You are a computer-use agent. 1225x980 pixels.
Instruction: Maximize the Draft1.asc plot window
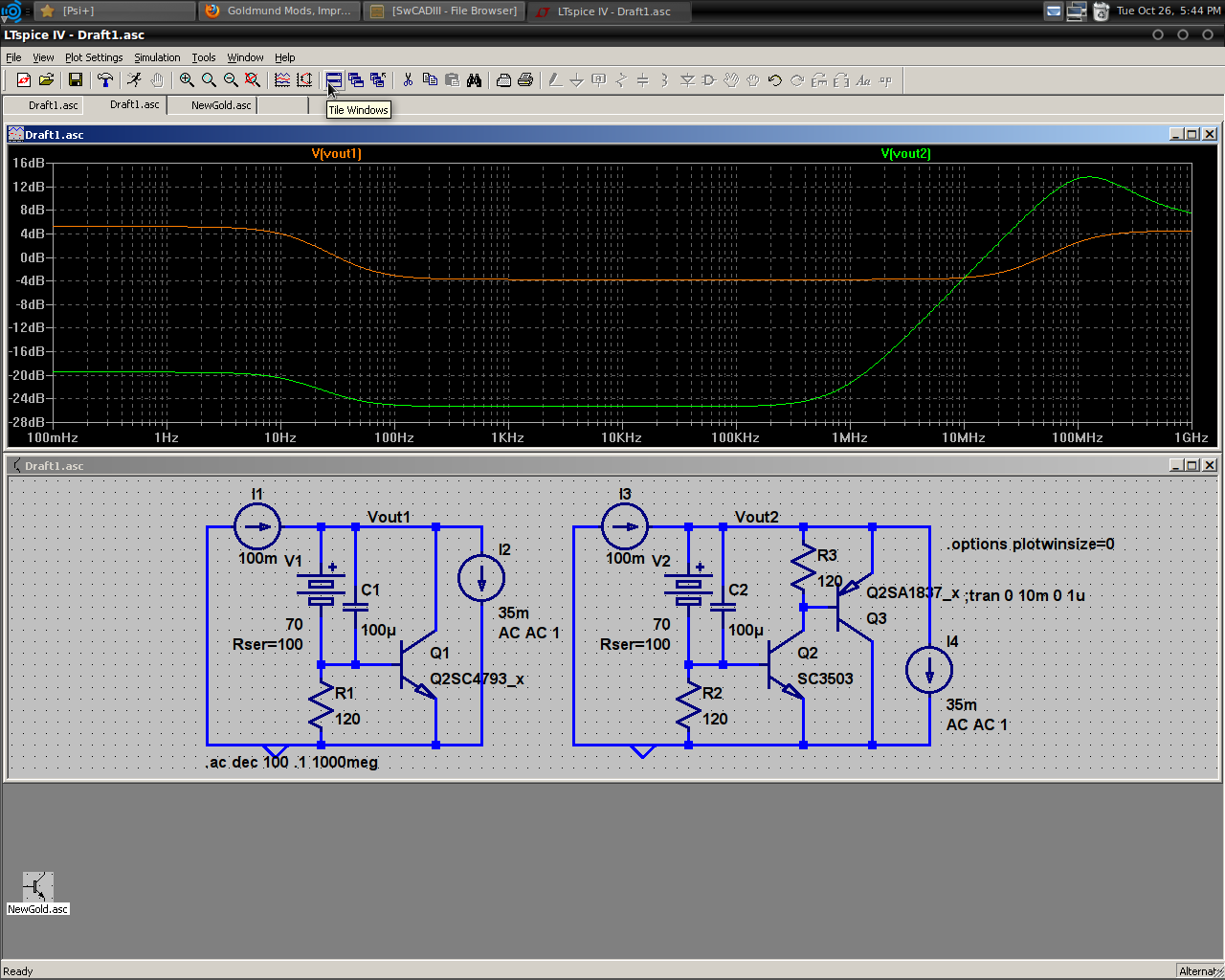point(1192,134)
